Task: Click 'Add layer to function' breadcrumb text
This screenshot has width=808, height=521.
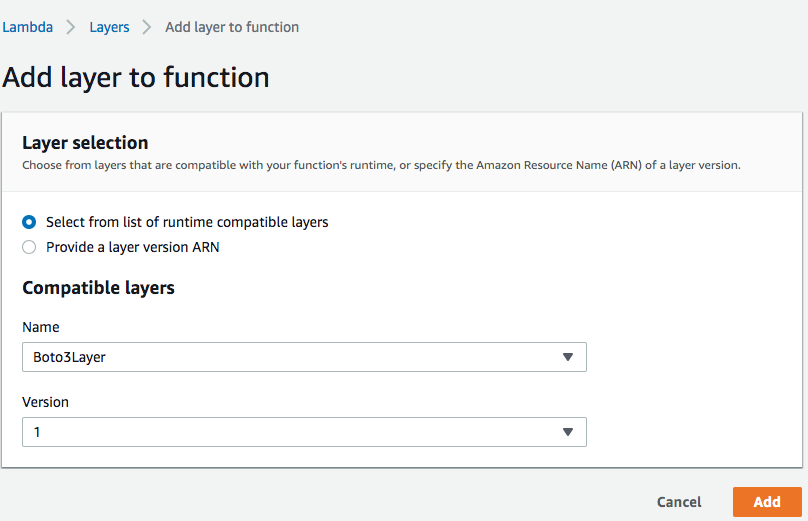Action: tap(232, 27)
